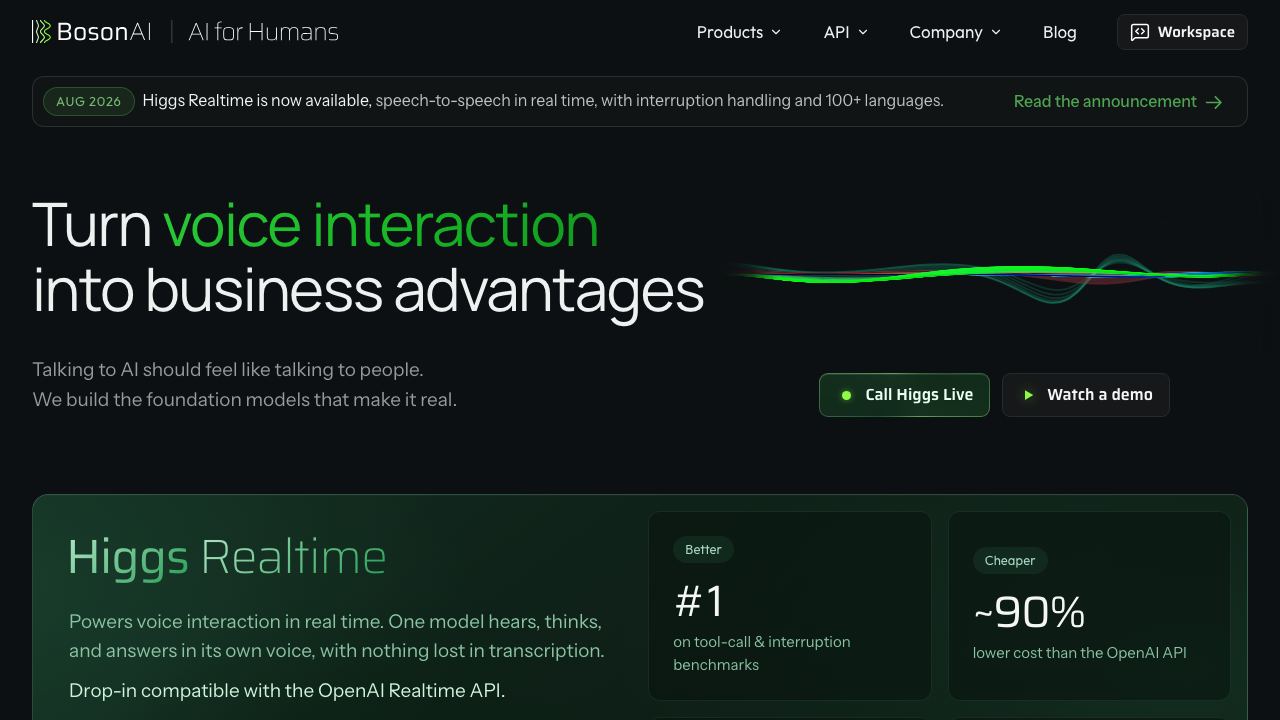Click the Read the announcement link
This screenshot has height=720, width=1280.
pyautogui.click(x=1118, y=101)
